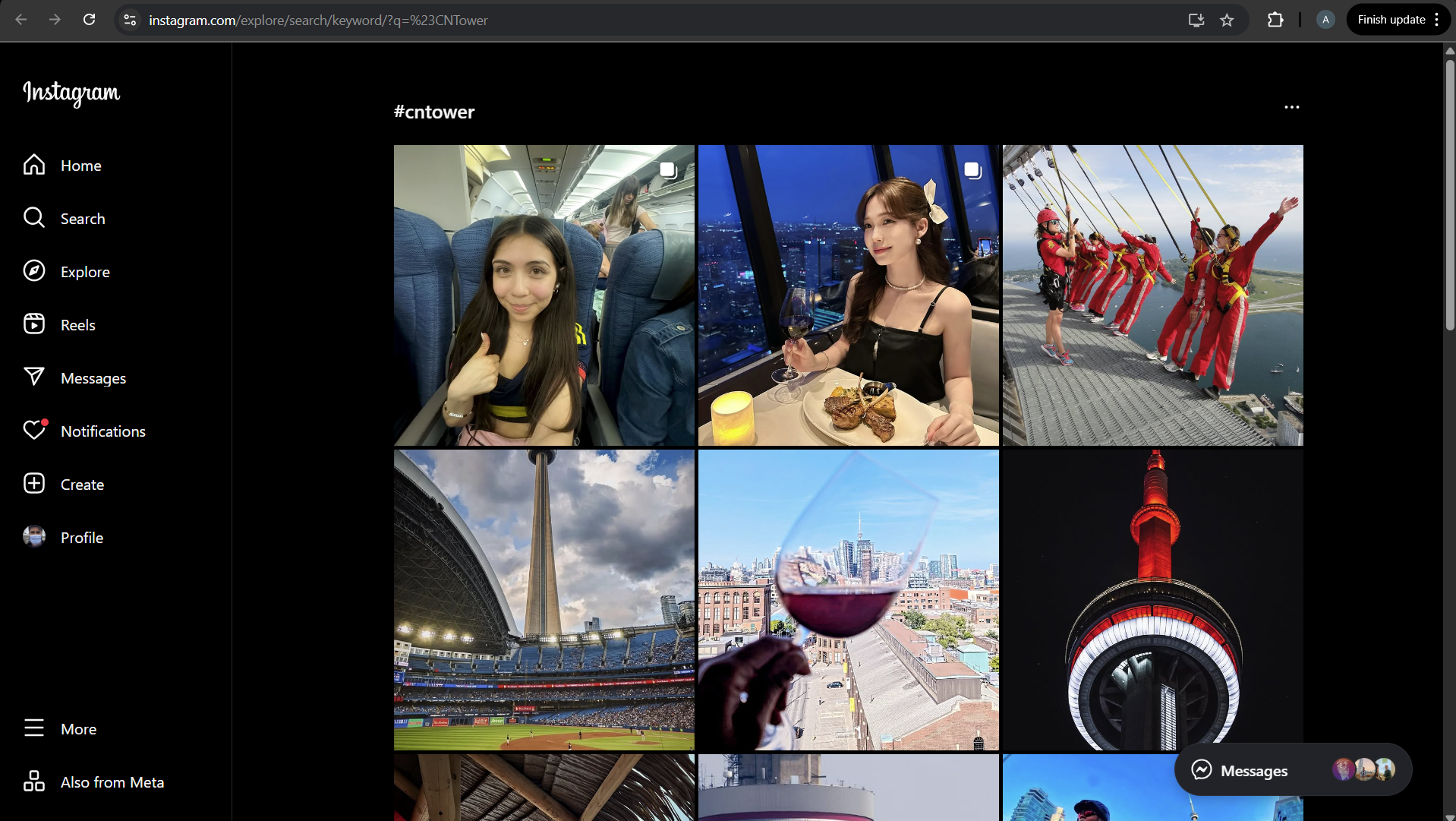Open the night dinner with wine post

[x=848, y=295]
